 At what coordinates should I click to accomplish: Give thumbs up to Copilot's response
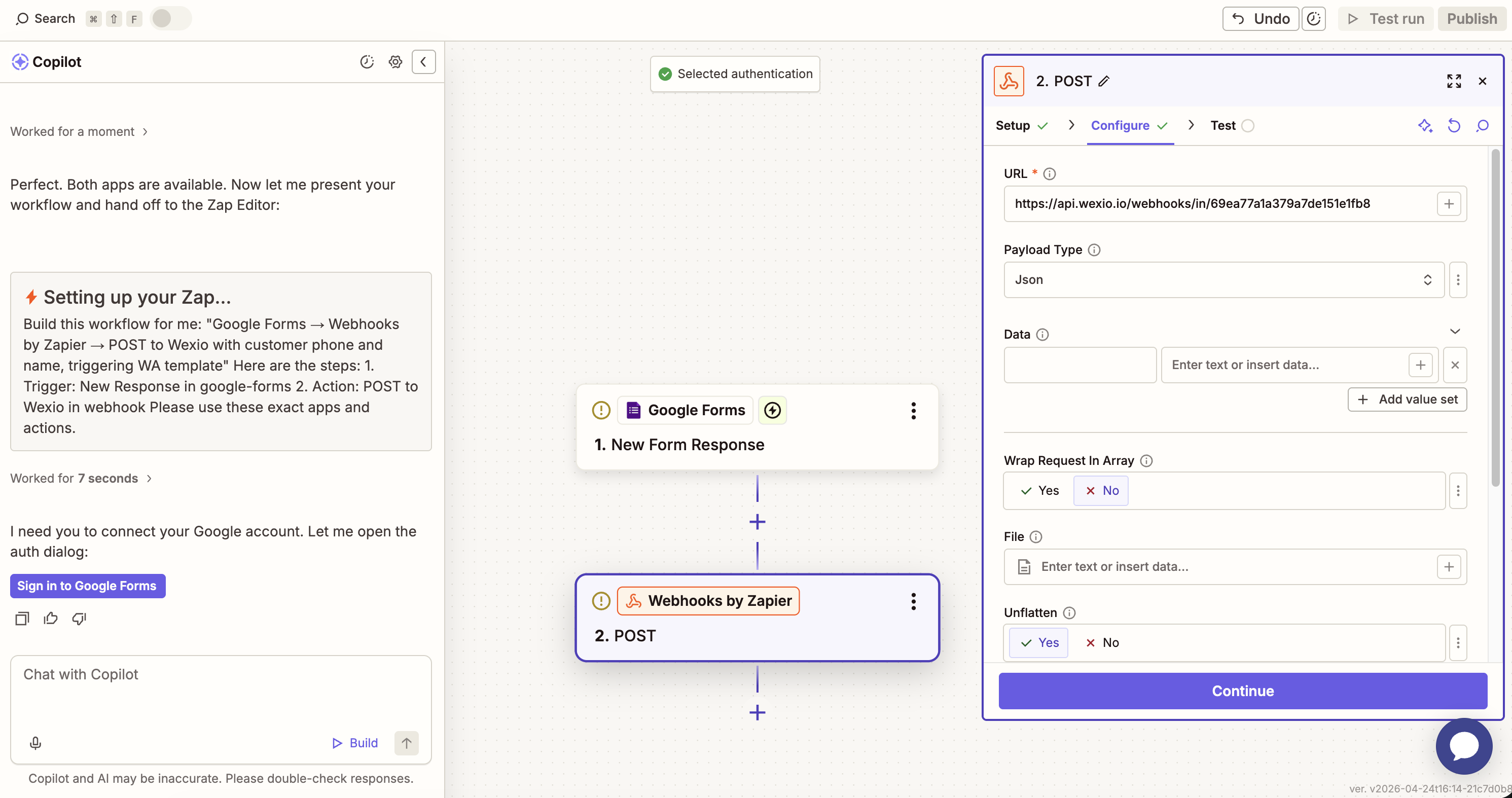tap(51, 618)
